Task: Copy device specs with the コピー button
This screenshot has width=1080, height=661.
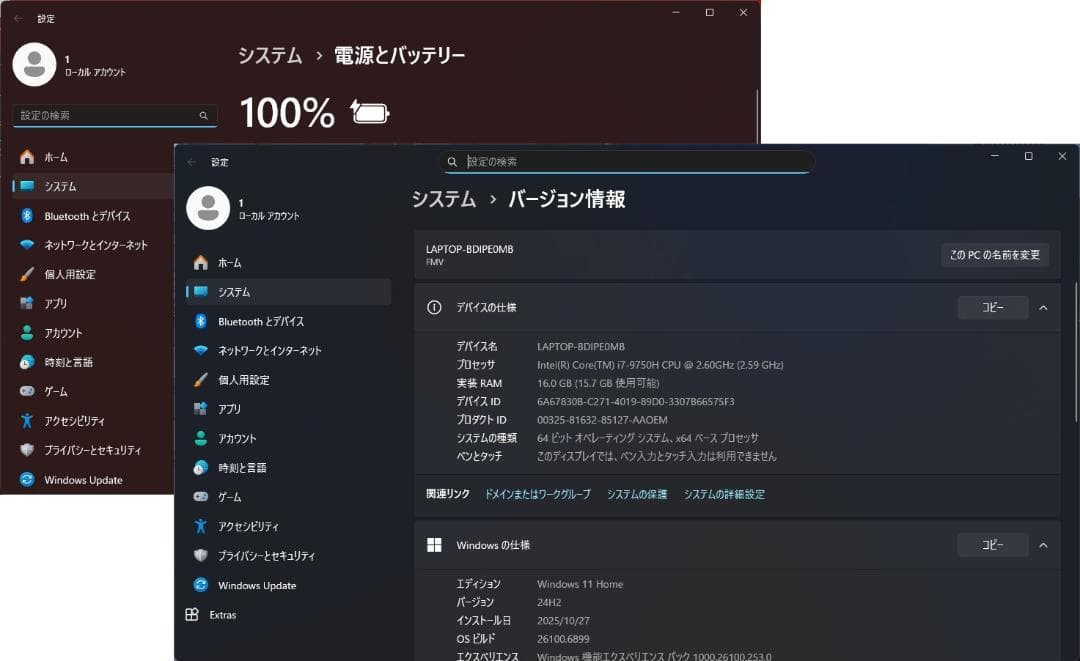Action: click(x=992, y=307)
